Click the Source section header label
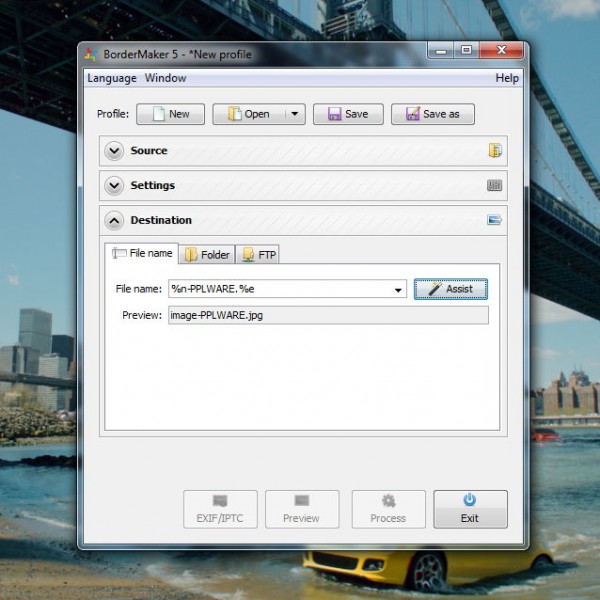The image size is (600, 600). [x=149, y=151]
